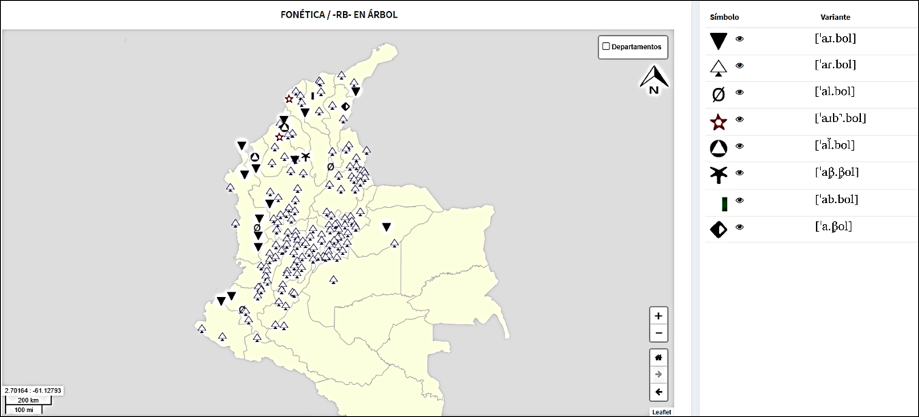The height and width of the screenshot is (417, 919).
Task: Click the black inverted triangle legend symbol
Action: [718, 40]
